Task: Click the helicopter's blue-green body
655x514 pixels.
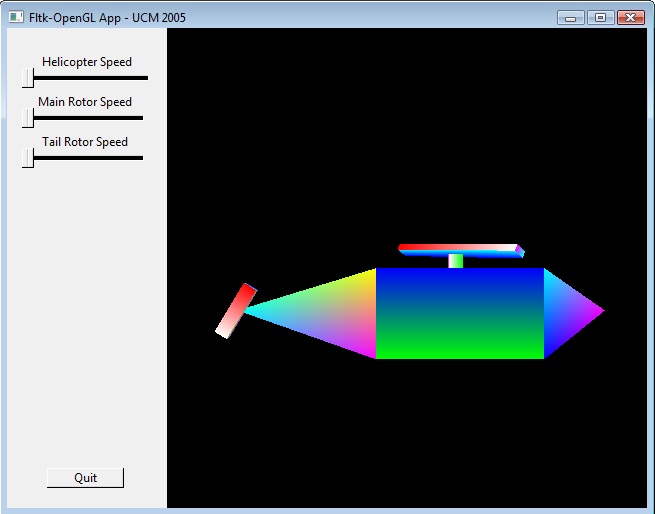Action: click(460, 313)
